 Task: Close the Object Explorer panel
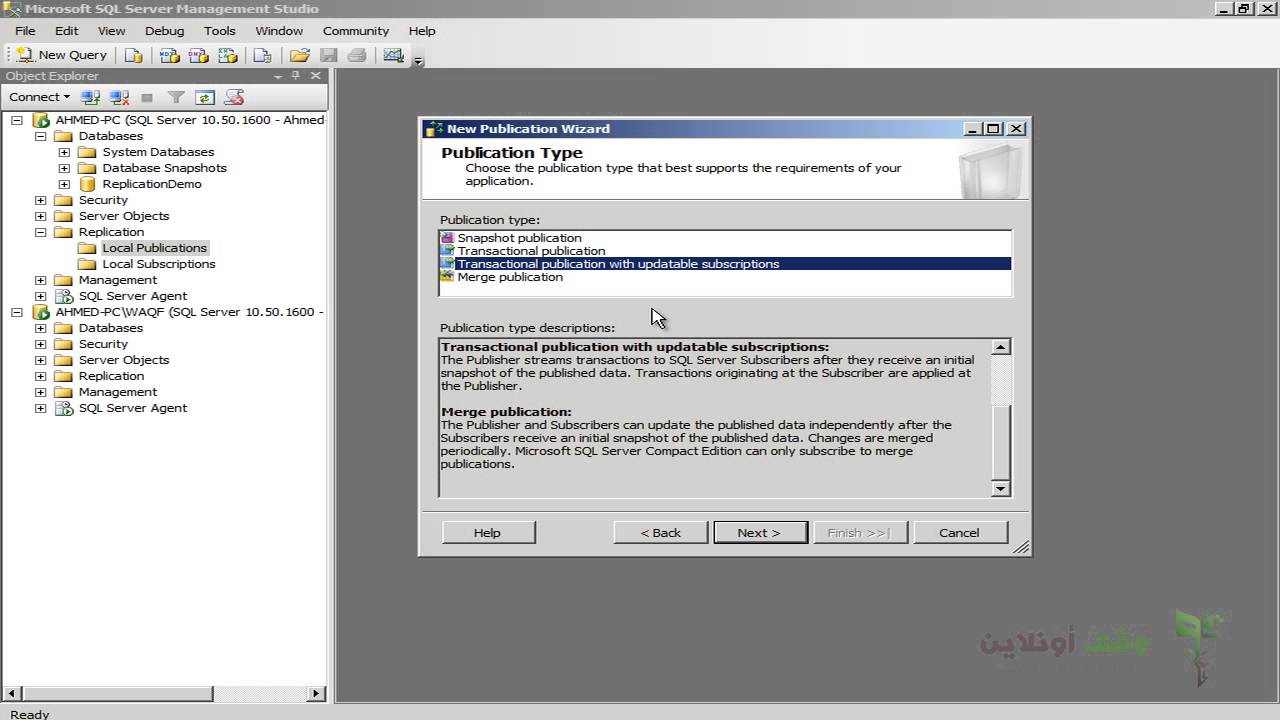coord(315,76)
